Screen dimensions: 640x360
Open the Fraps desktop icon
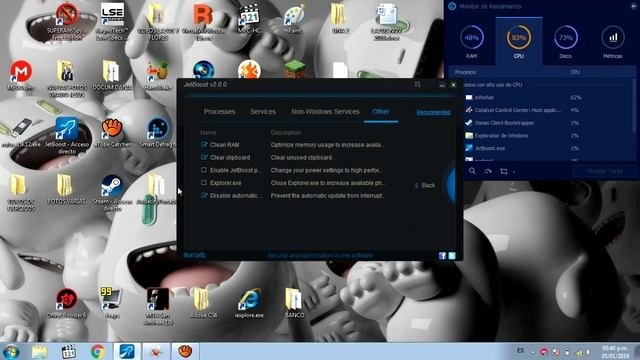coord(111,303)
